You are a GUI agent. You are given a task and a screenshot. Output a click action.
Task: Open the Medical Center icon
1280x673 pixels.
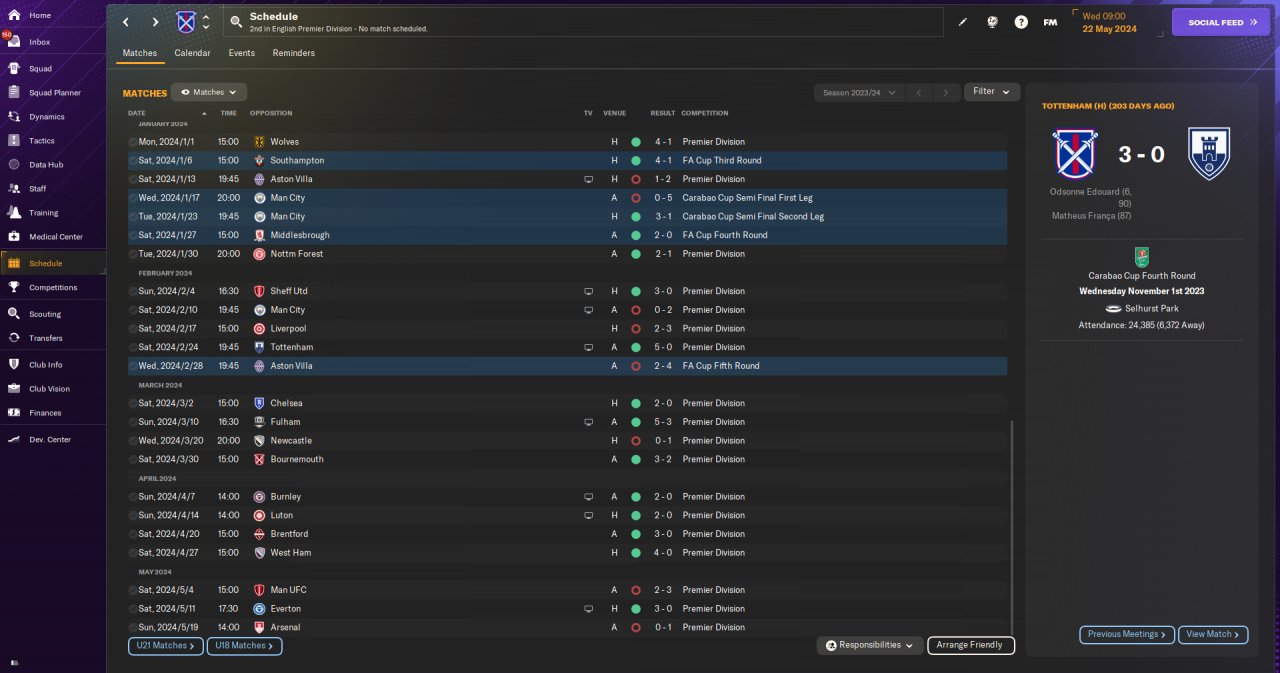(x=14, y=237)
